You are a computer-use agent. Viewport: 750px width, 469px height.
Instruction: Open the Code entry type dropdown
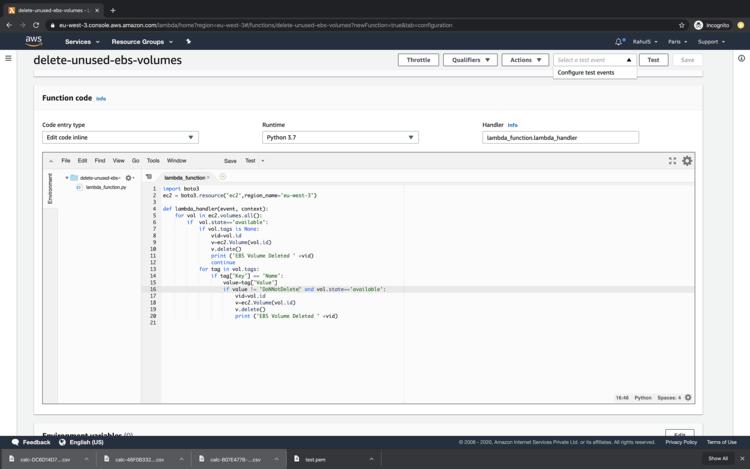[x=120, y=137]
